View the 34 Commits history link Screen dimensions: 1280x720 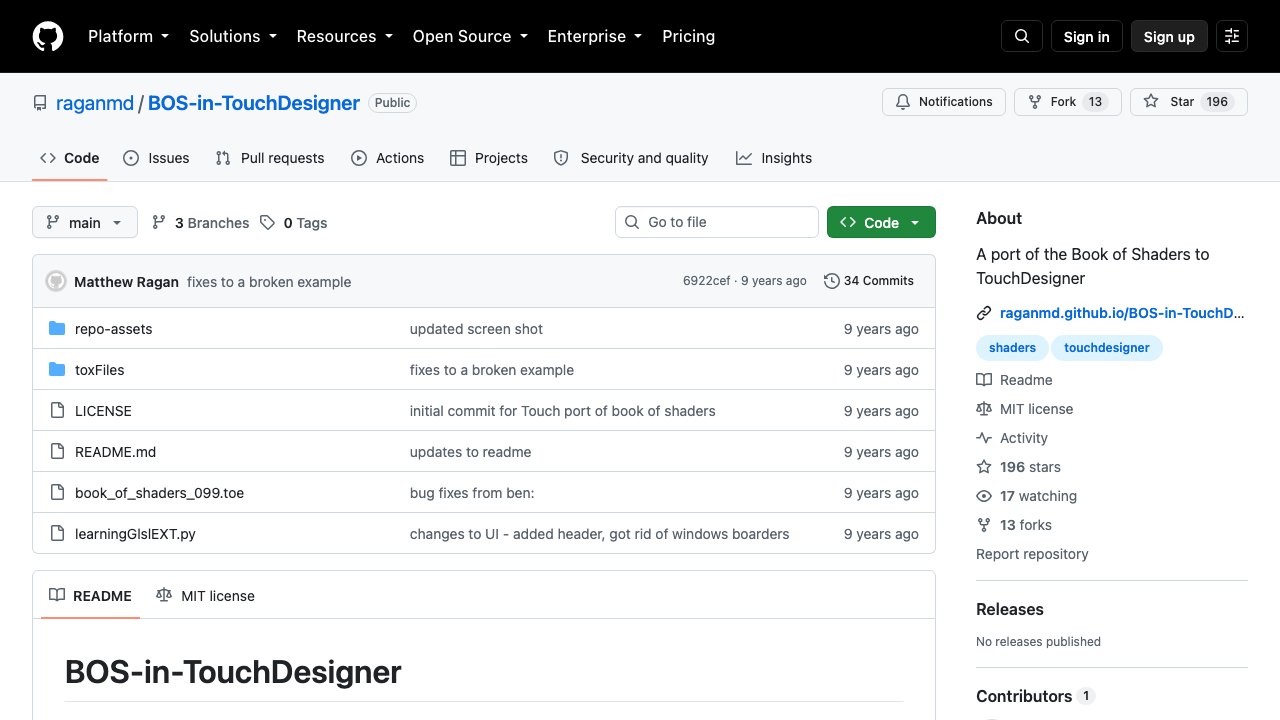(x=869, y=281)
